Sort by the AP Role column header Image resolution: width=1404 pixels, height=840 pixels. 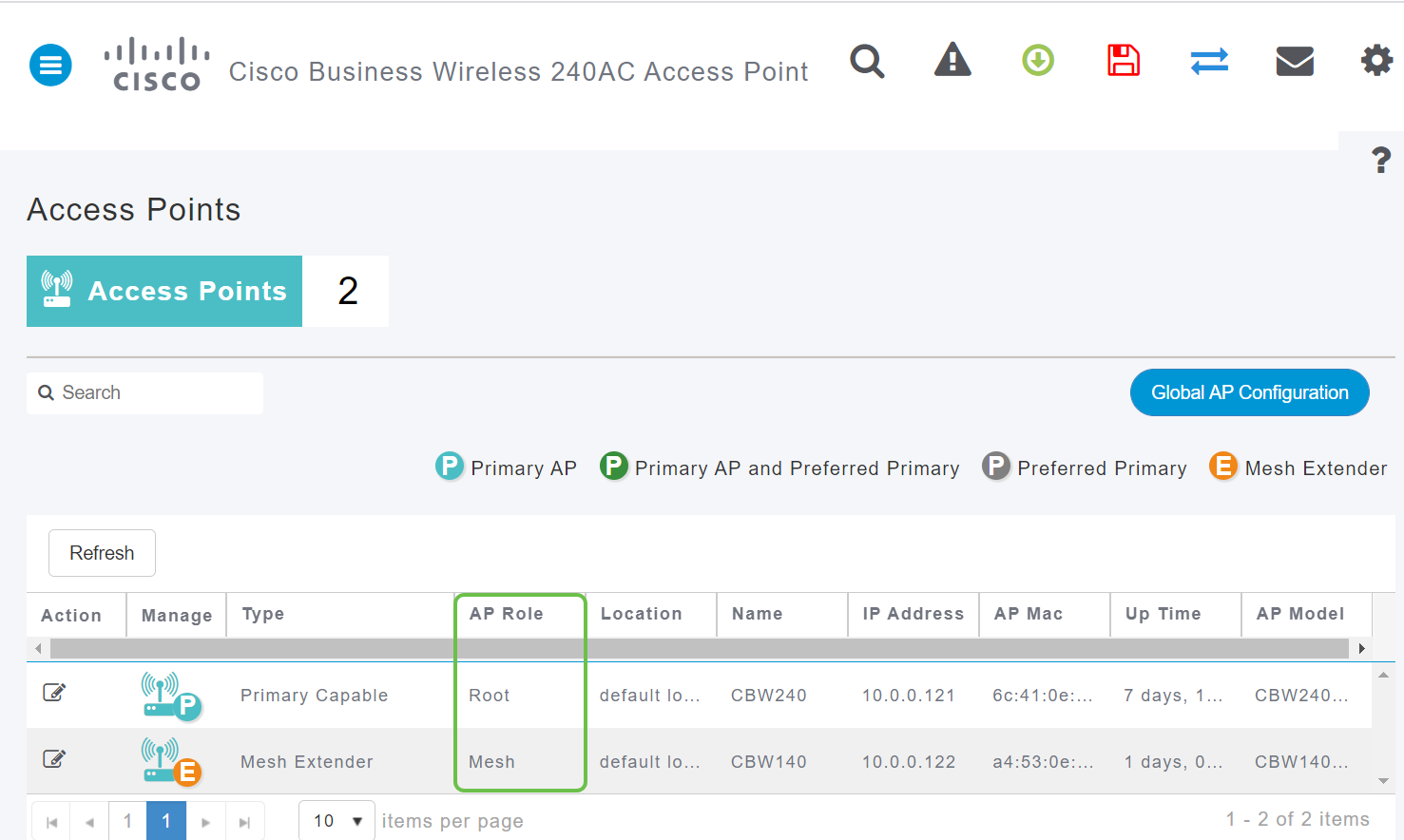pyautogui.click(x=507, y=614)
